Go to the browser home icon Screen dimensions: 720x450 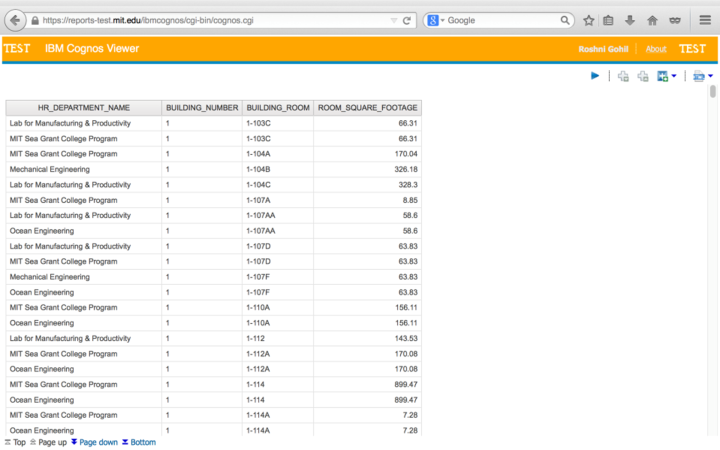(x=652, y=20)
